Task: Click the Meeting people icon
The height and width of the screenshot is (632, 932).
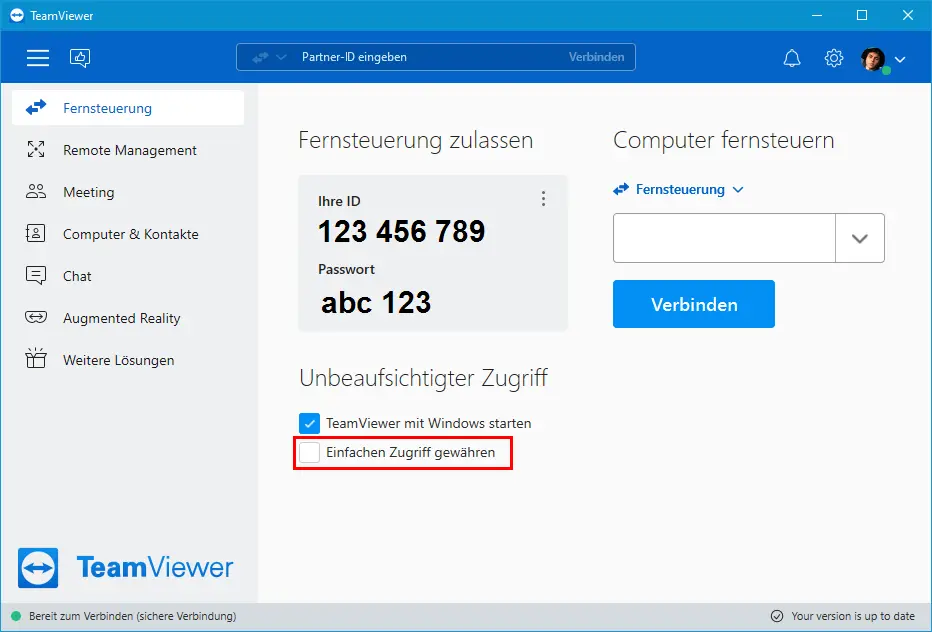Action: pyautogui.click(x=36, y=191)
